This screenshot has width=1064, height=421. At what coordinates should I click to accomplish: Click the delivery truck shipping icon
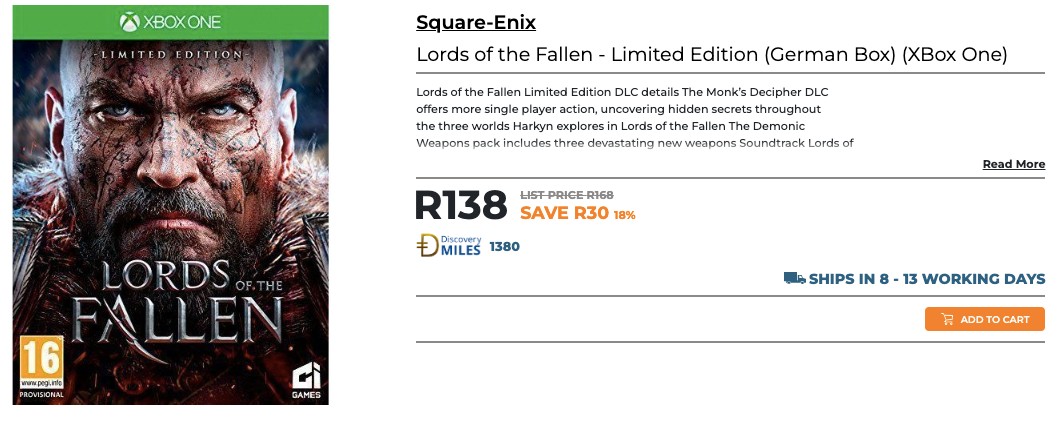795,278
